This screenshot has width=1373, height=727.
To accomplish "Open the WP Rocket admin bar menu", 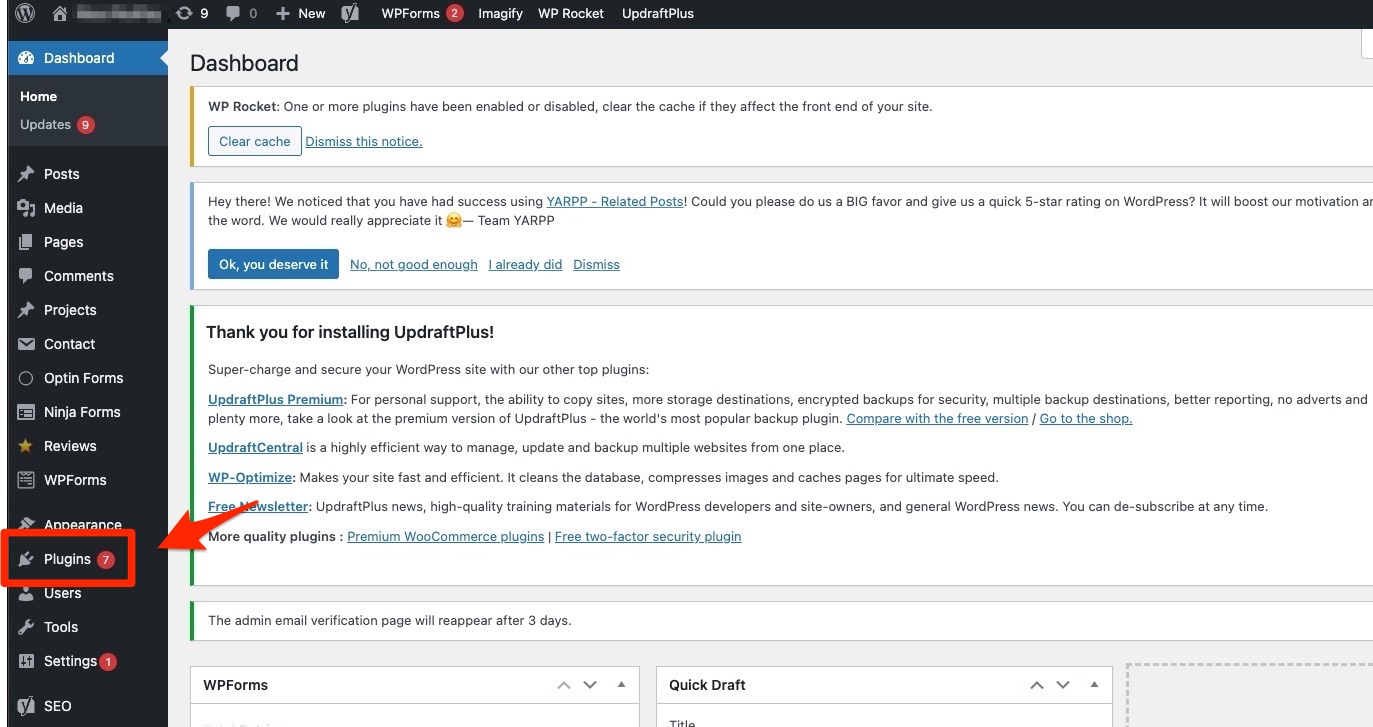I will (571, 13).
